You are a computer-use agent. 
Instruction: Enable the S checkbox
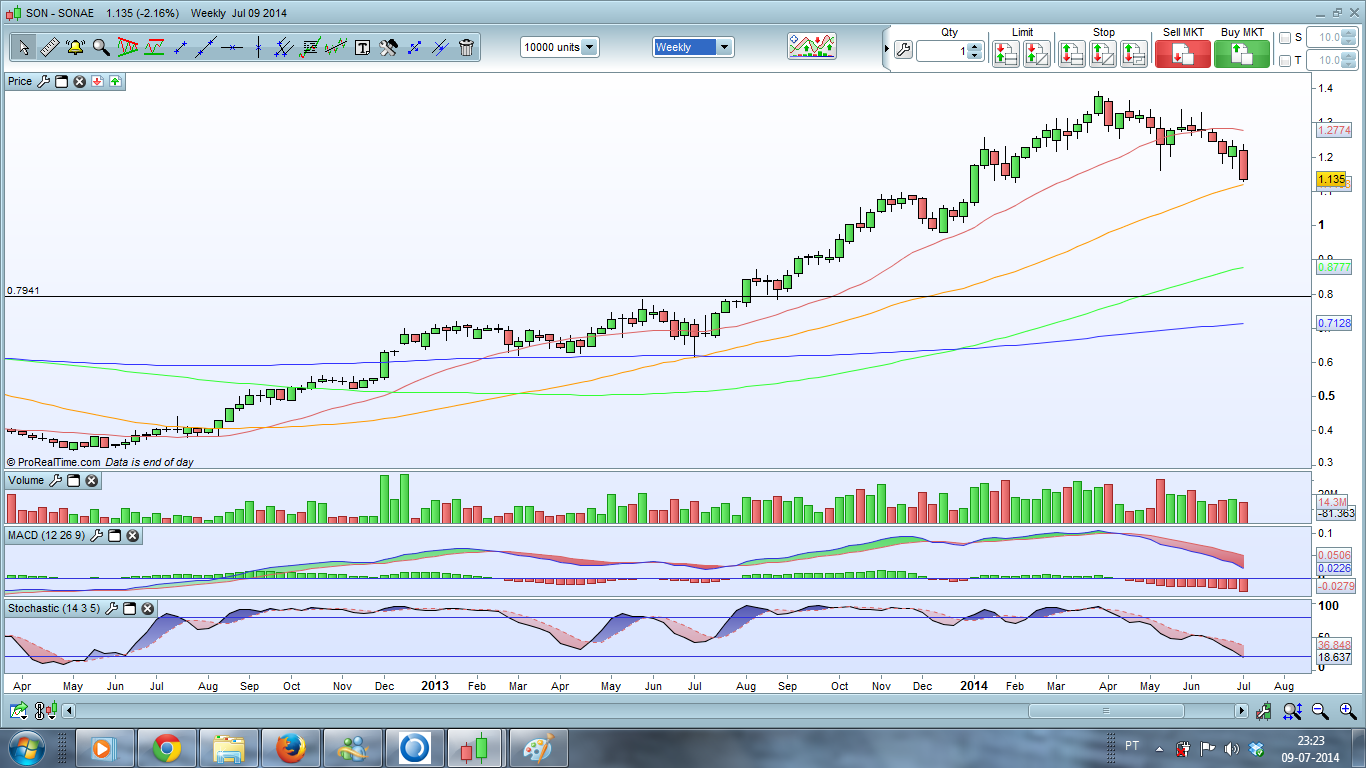tap(1285, 38)
